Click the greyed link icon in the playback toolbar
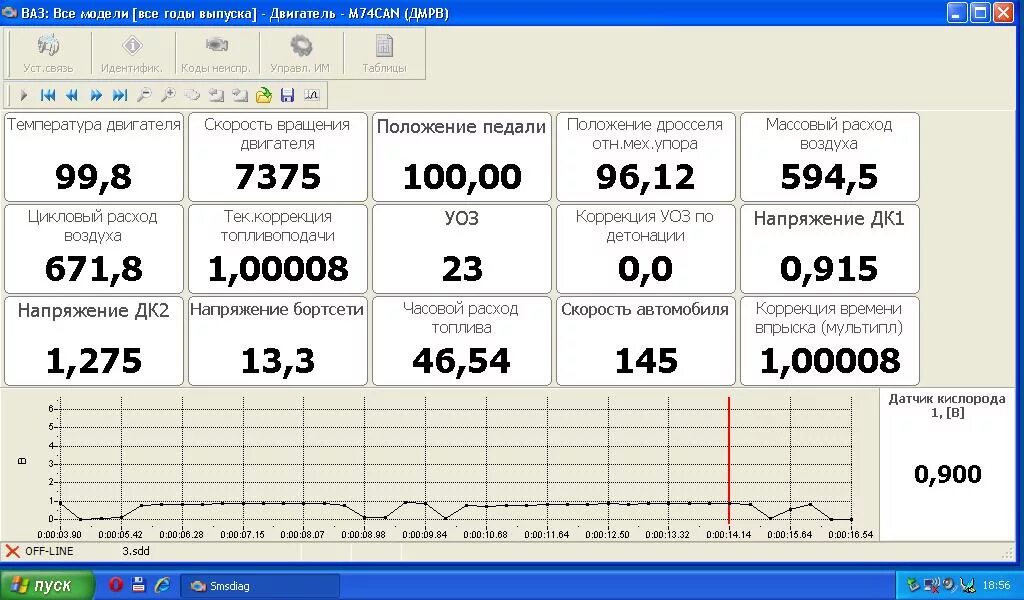The width and height of the screenshot is (1024, 600). point(192,95)
